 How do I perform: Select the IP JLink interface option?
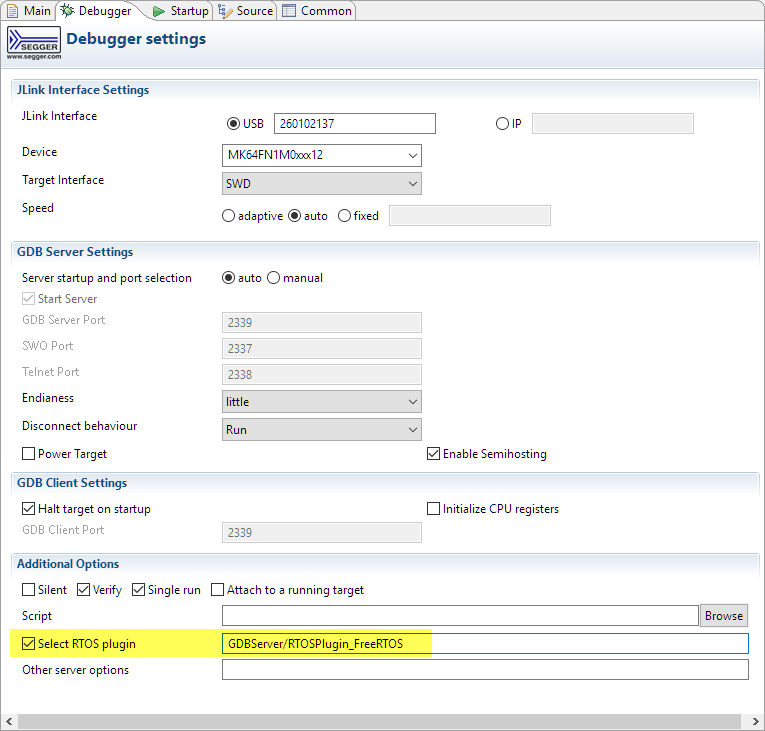pos(502,124)
